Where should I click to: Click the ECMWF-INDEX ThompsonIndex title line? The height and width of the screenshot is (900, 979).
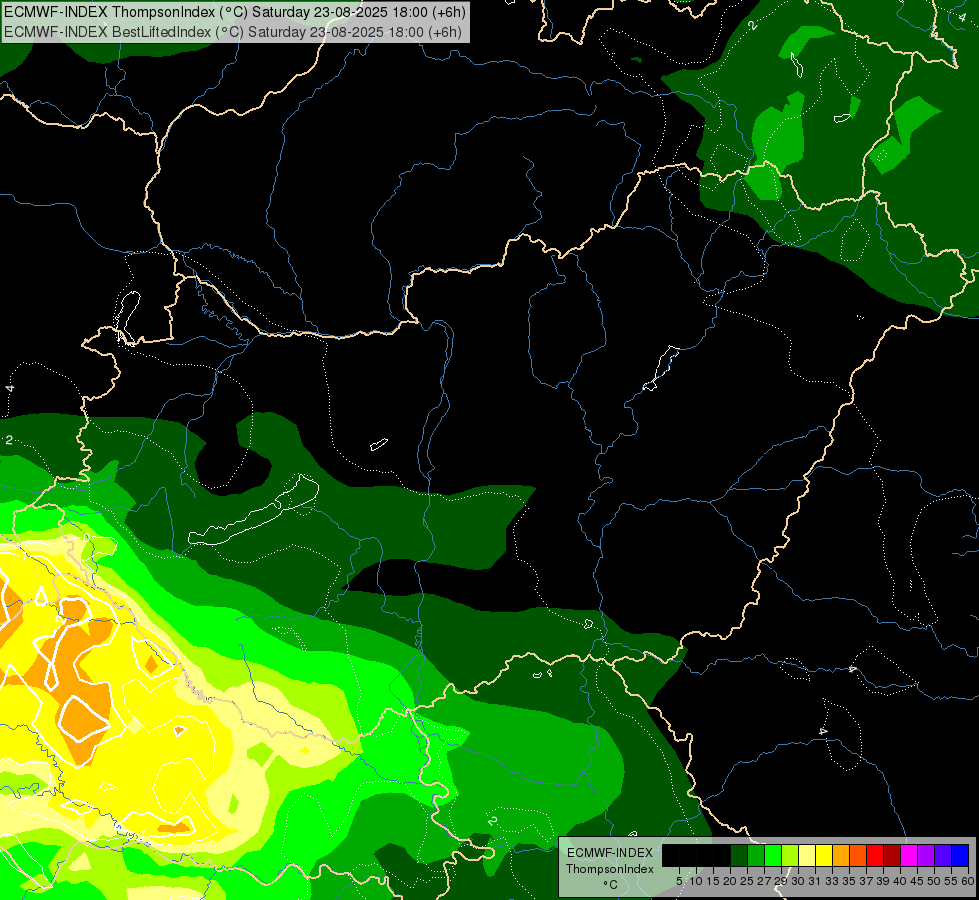coord(235,12)
